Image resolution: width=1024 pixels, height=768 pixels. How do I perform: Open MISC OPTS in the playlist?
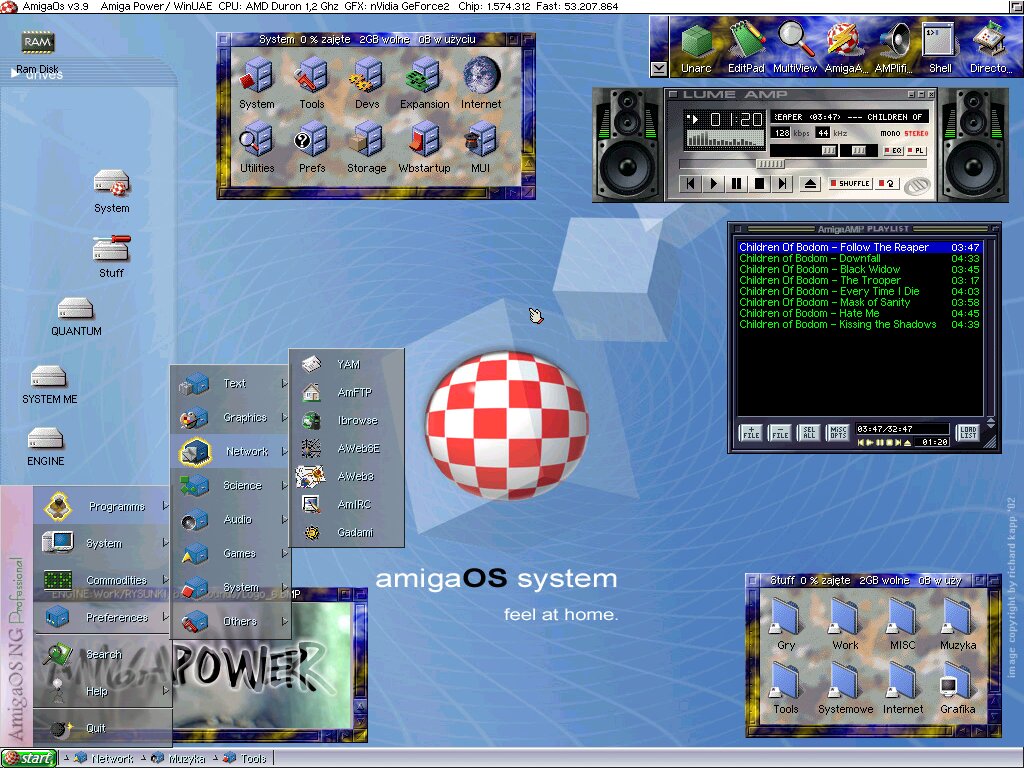pos(838,432)
